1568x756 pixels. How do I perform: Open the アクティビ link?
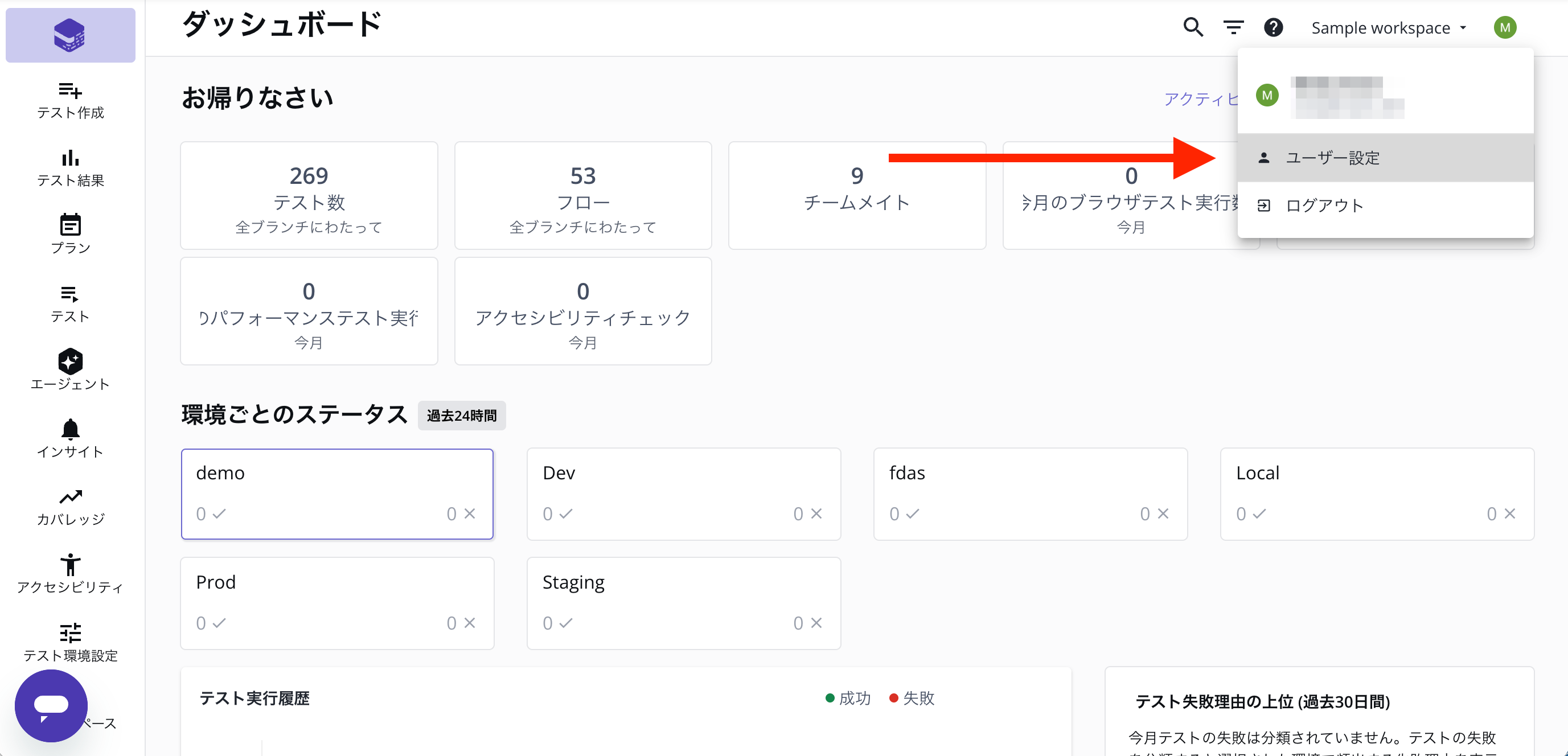[x=1200, y=99]
